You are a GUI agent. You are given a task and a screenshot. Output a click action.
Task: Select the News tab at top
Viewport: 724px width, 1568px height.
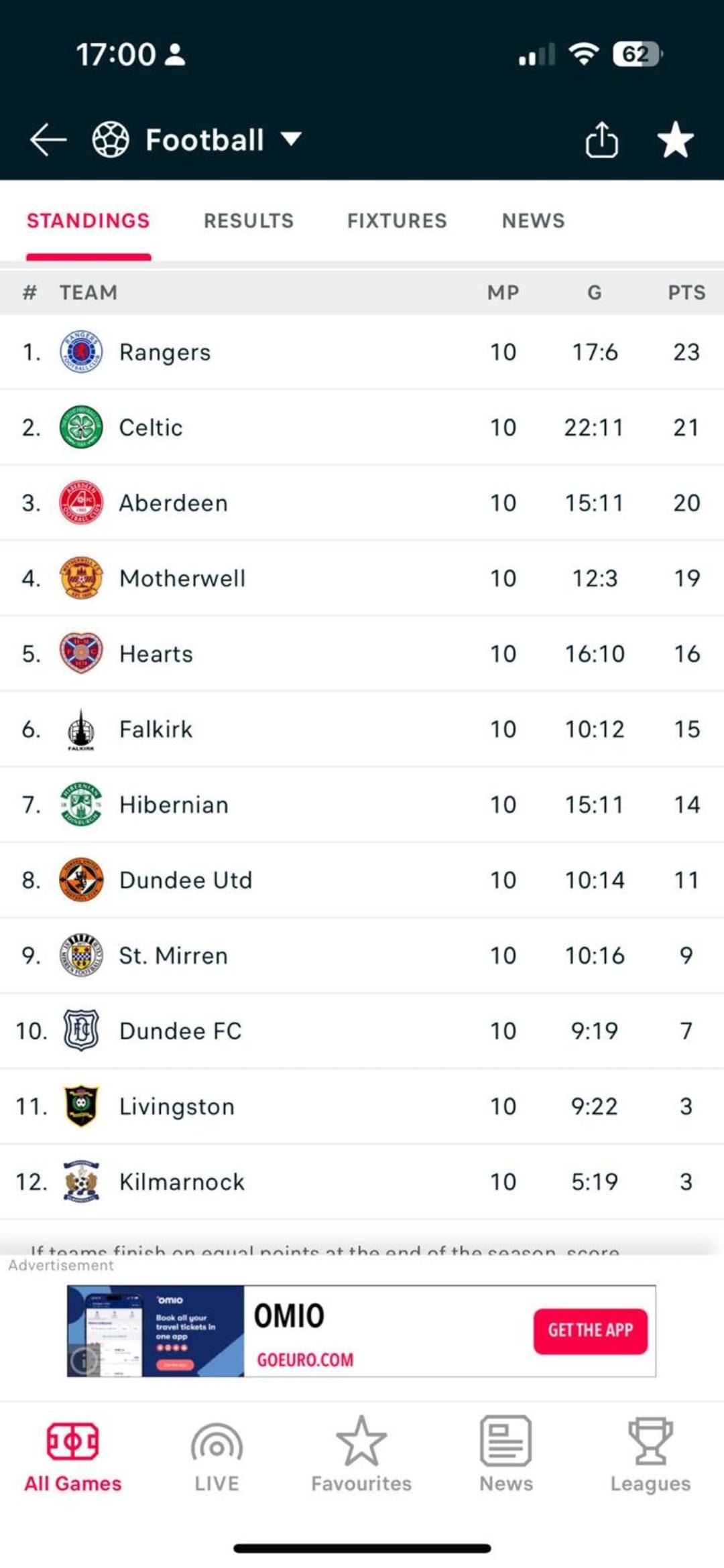(x=534, y=220)
